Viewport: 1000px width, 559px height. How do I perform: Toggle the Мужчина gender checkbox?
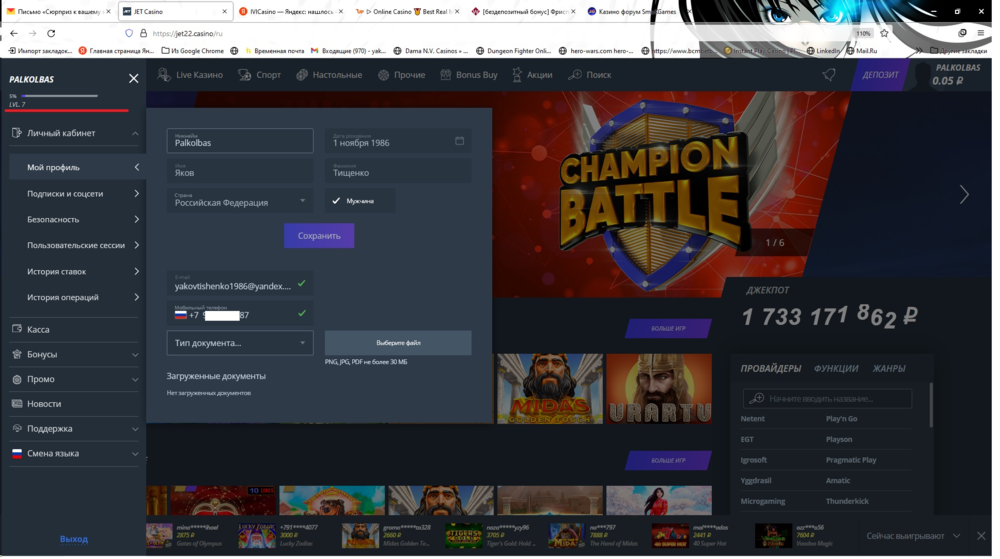click(337, 201)
